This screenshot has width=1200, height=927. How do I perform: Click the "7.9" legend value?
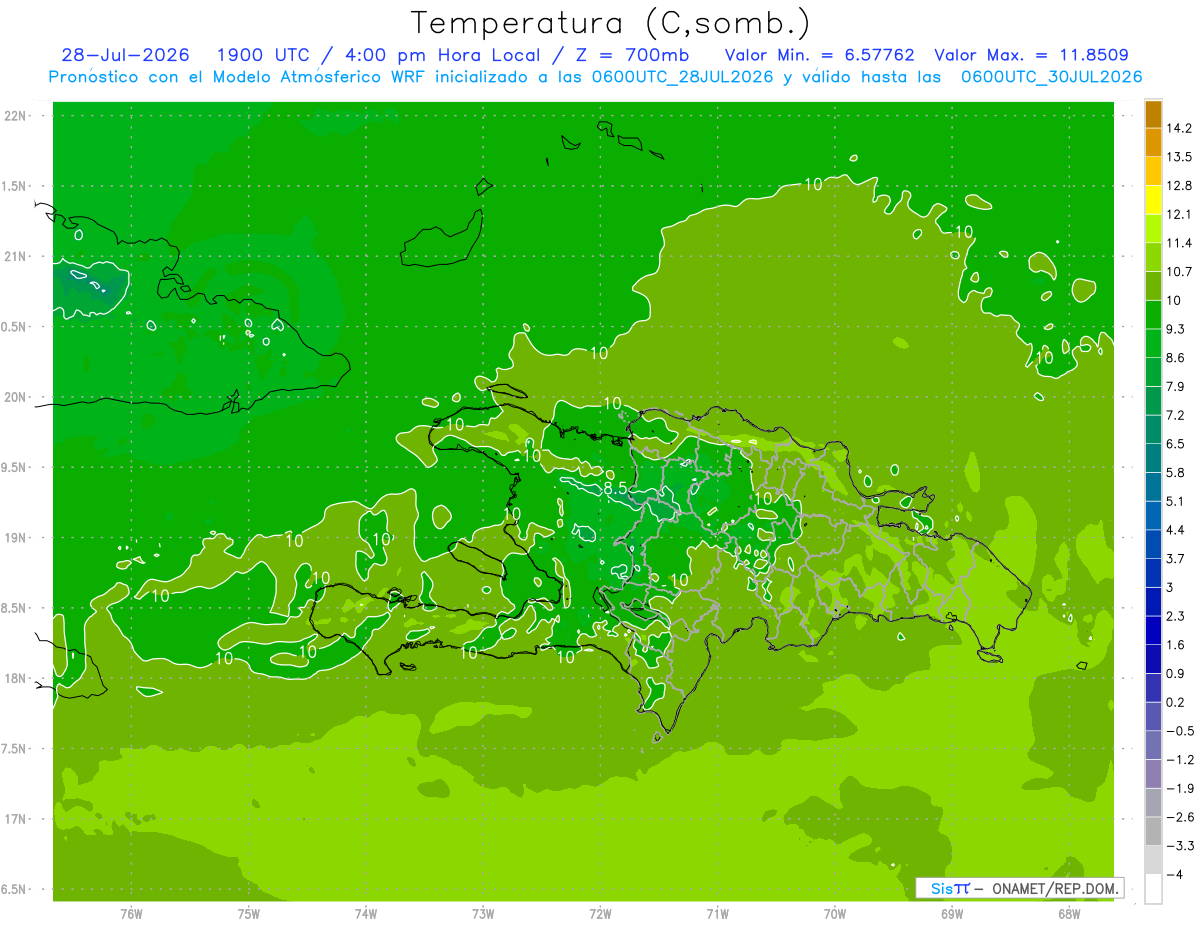click(1175, 386)
